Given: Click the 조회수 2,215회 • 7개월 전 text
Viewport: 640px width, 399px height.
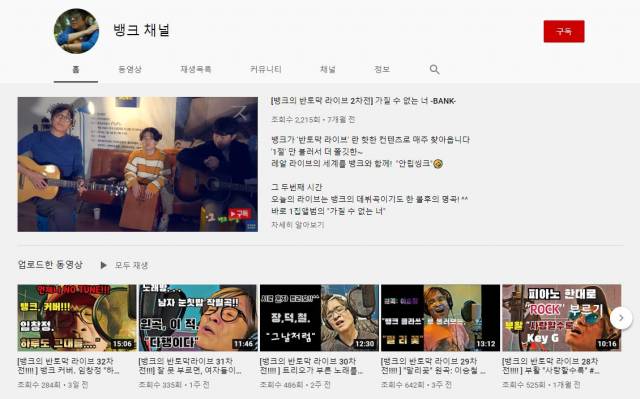Looking at the screenshot, I should tap(313, 120).
